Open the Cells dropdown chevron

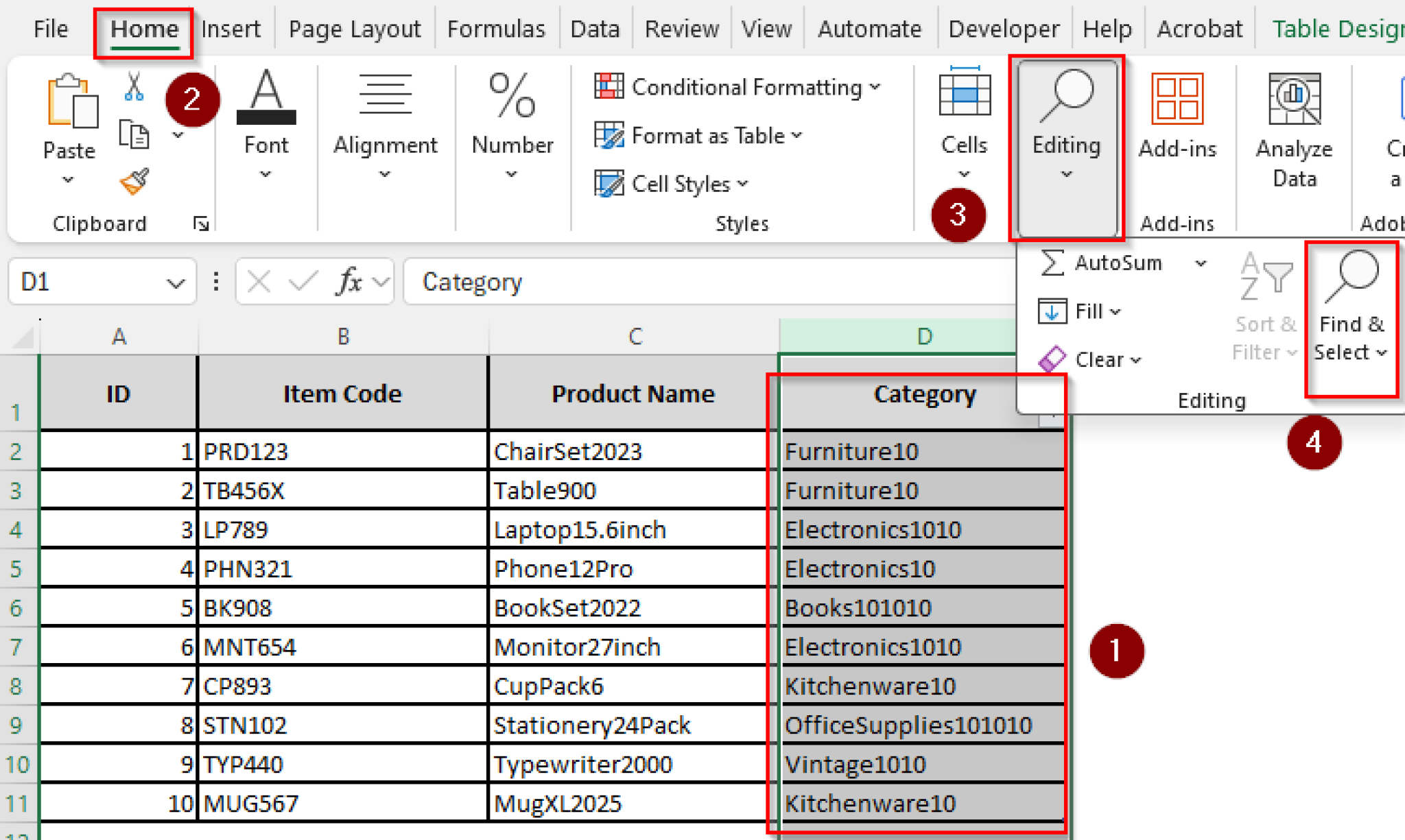coord(963,175)
